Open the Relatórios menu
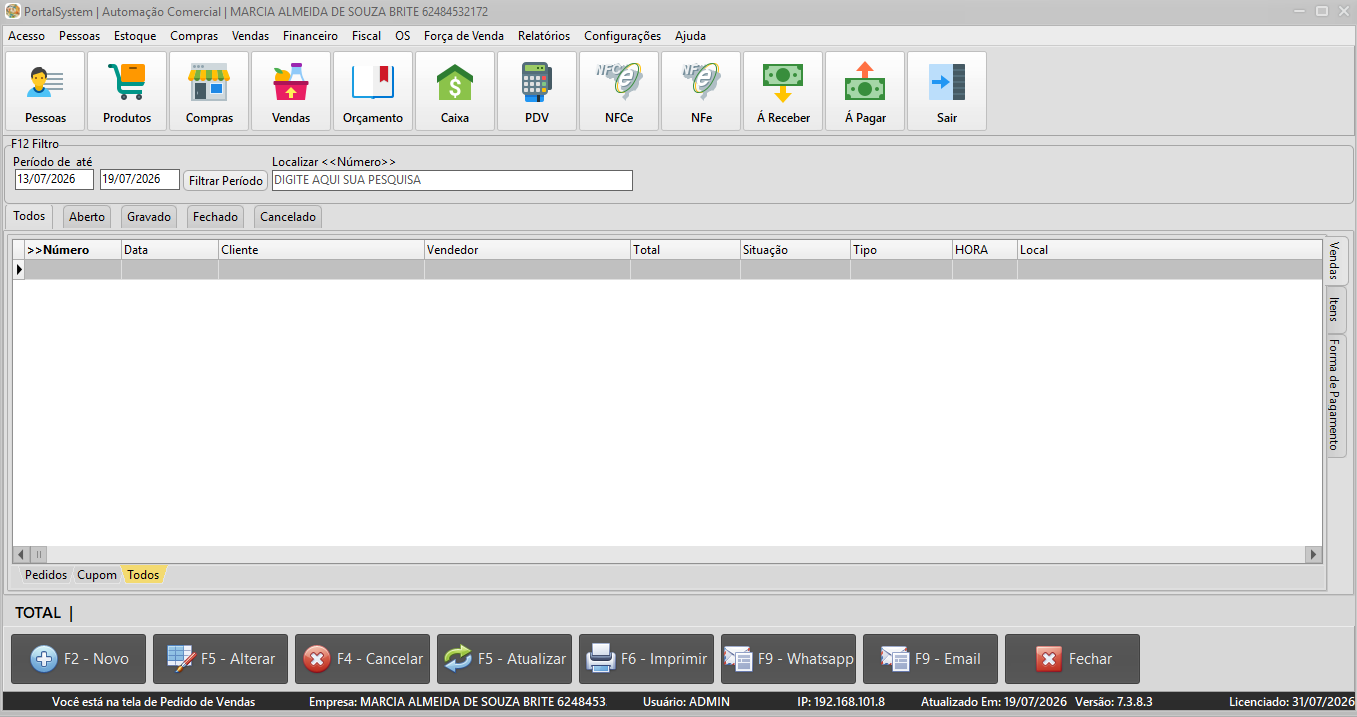This screenshot has width=1357, height=717. coord(544,36)
